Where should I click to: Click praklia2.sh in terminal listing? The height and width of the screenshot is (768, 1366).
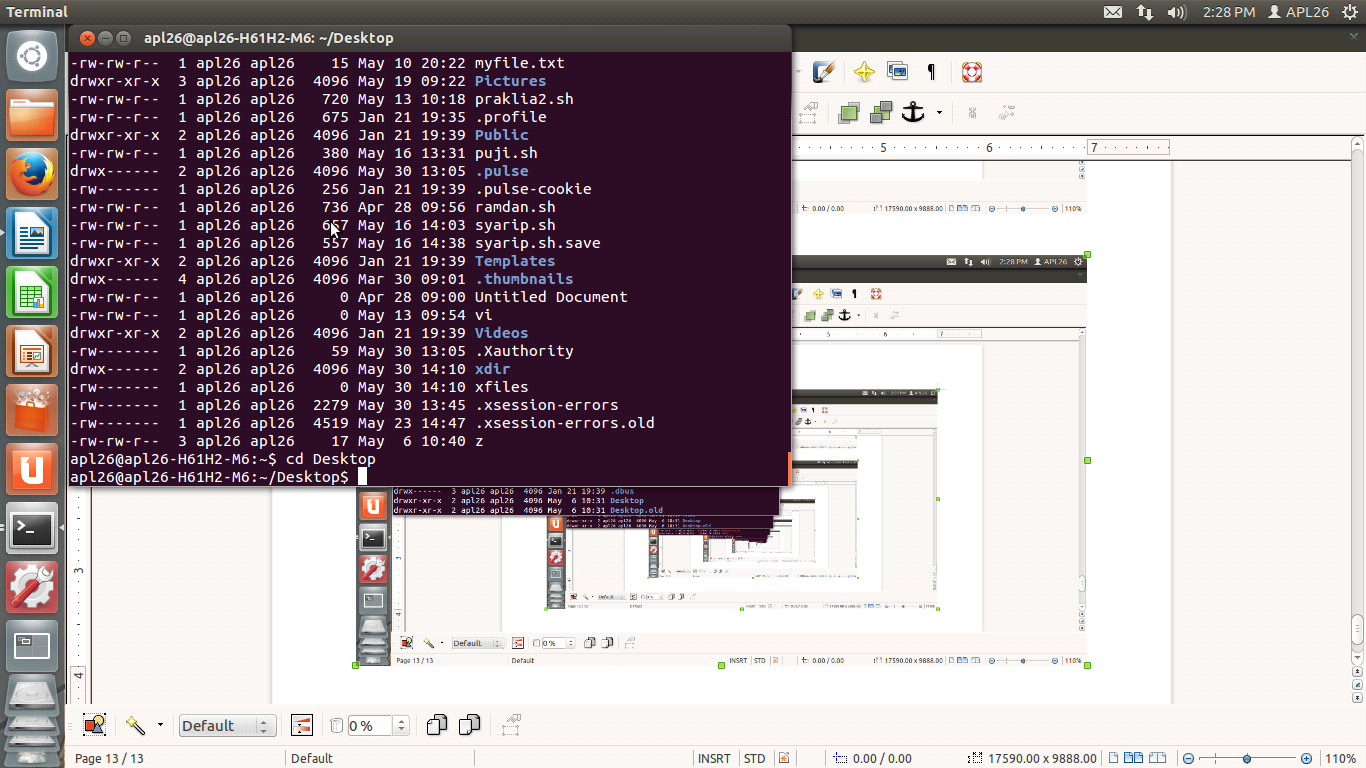coord(524,99)
